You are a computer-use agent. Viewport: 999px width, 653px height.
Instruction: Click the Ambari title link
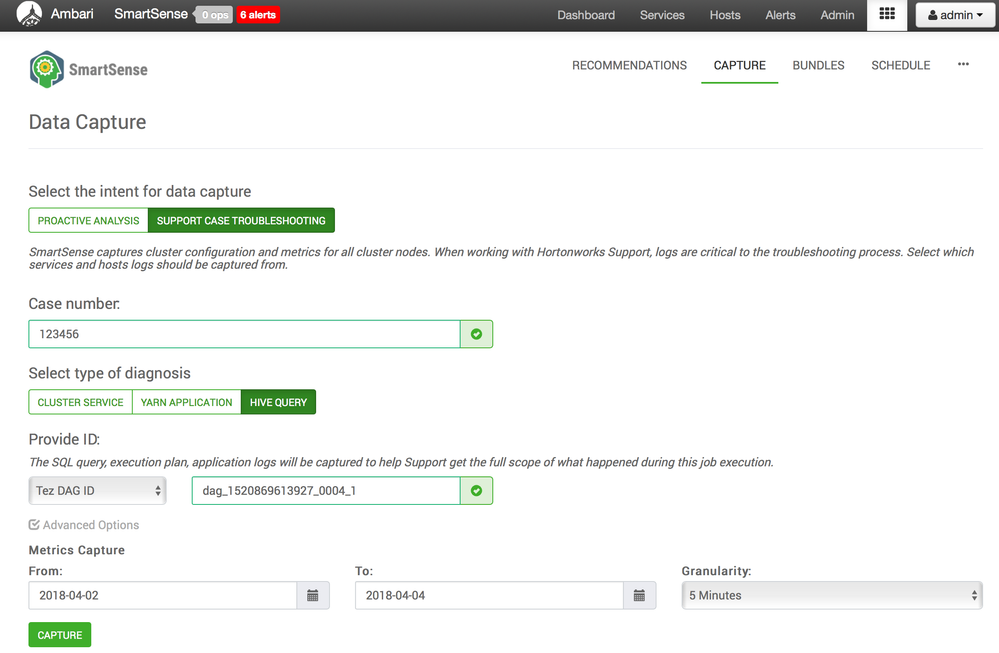click(x=72, y=13)
